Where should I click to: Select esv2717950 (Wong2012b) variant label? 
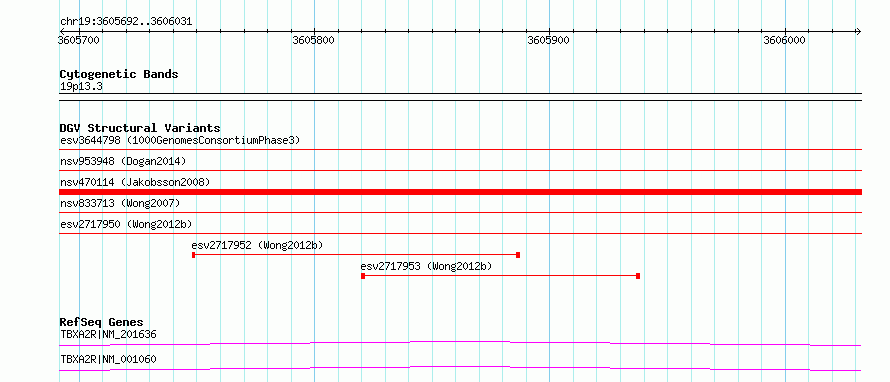[126, 224]
